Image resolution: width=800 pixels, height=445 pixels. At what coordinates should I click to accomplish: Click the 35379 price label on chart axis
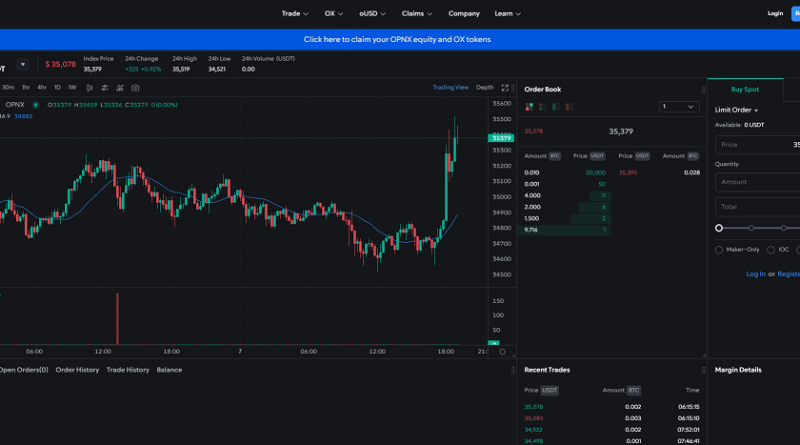501,138
